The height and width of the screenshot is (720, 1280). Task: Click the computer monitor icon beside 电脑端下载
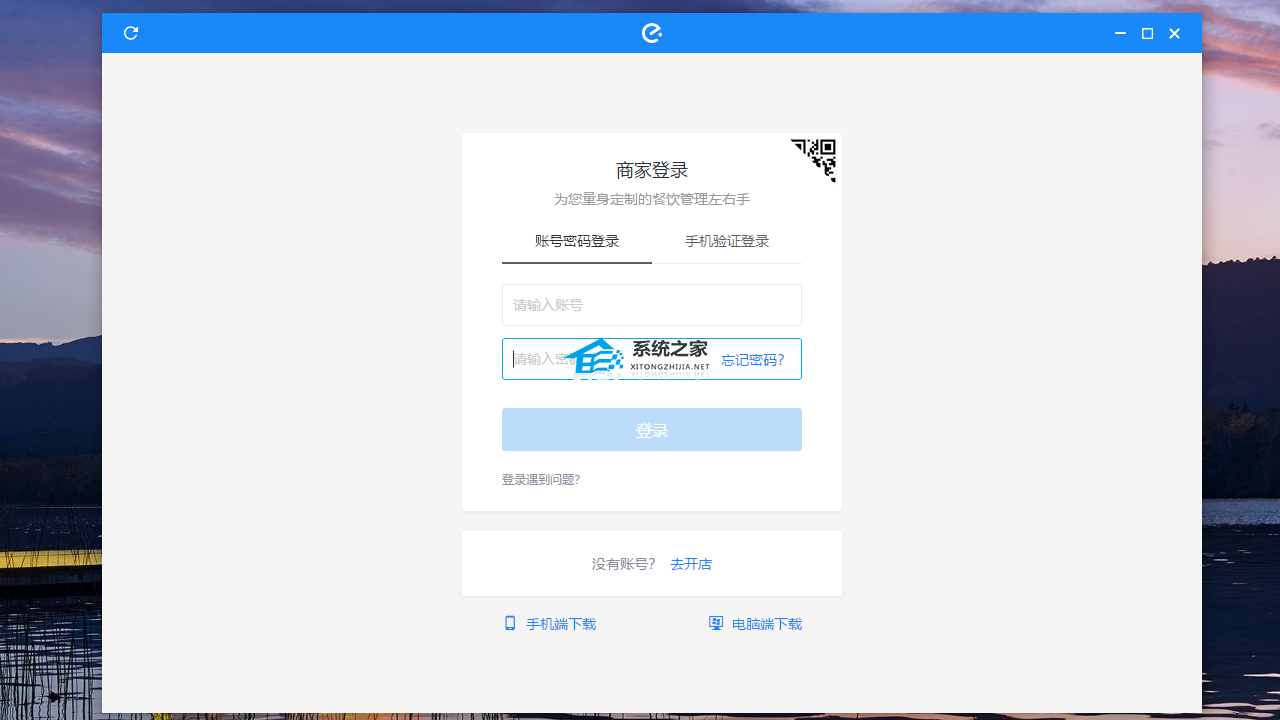pyautogui.click(x=716, y=622)
